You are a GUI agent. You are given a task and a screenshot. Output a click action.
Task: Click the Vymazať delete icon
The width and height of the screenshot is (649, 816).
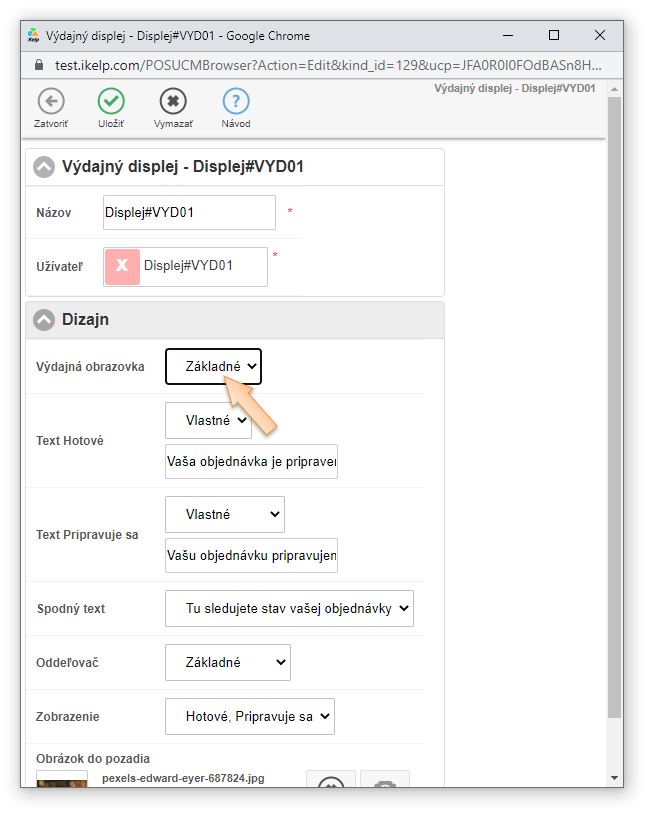pyautogui.click(x=173, y=101)
